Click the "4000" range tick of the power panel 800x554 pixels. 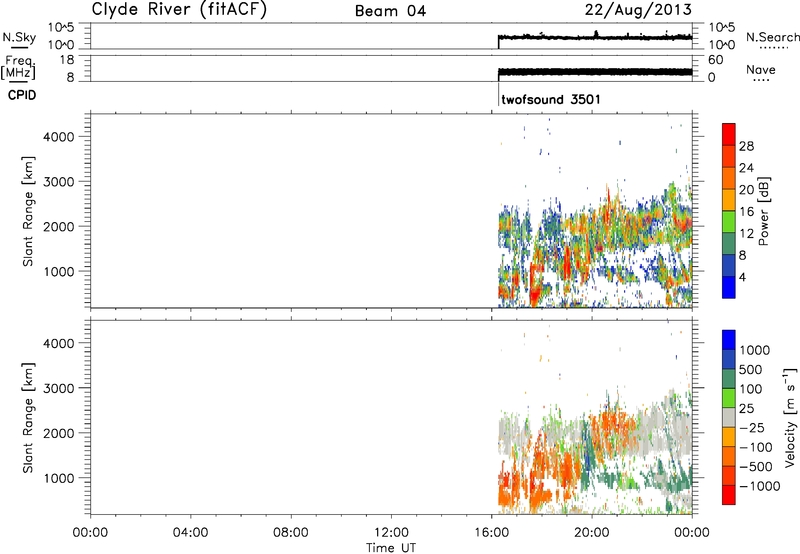pos(59,137)
